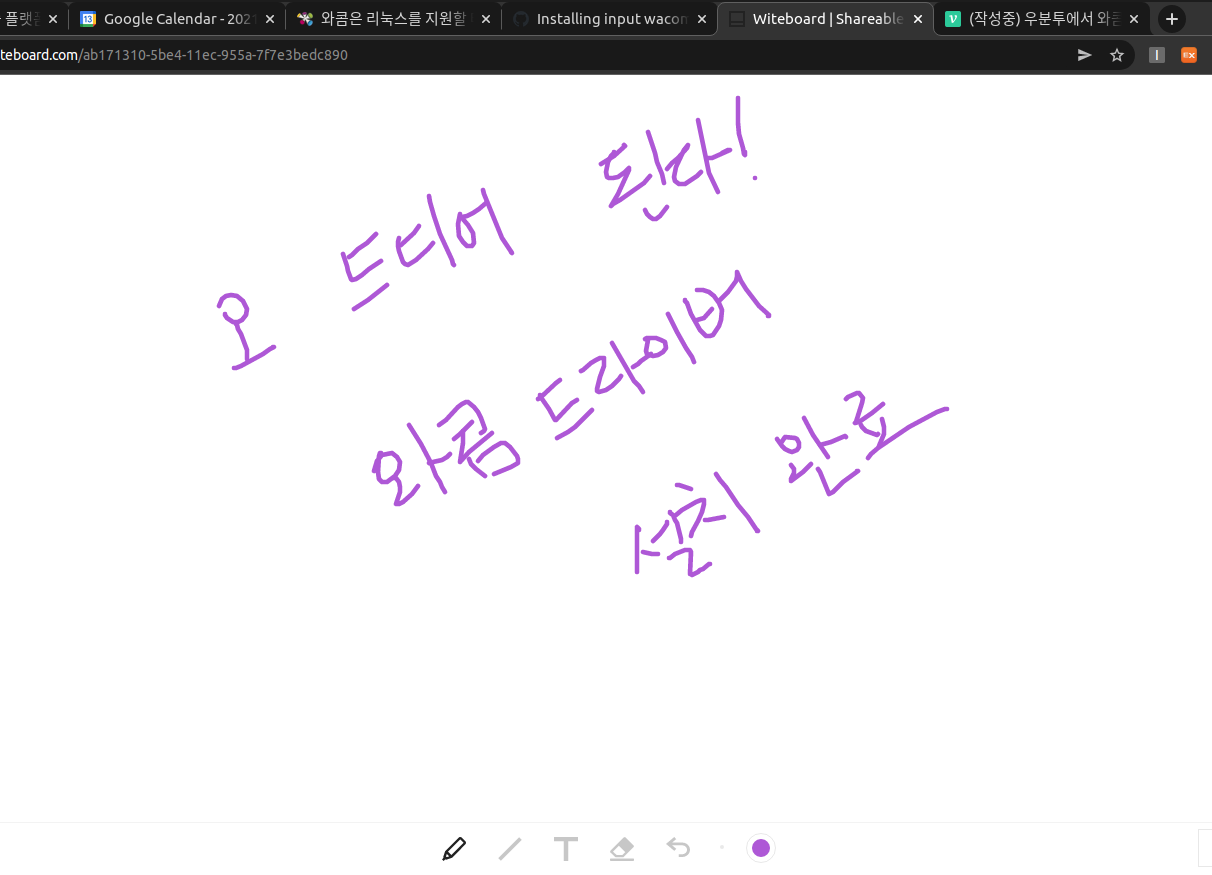The image size is (1212, 875).
Task: Switch to Google Calendar tab
Action: 175,19
